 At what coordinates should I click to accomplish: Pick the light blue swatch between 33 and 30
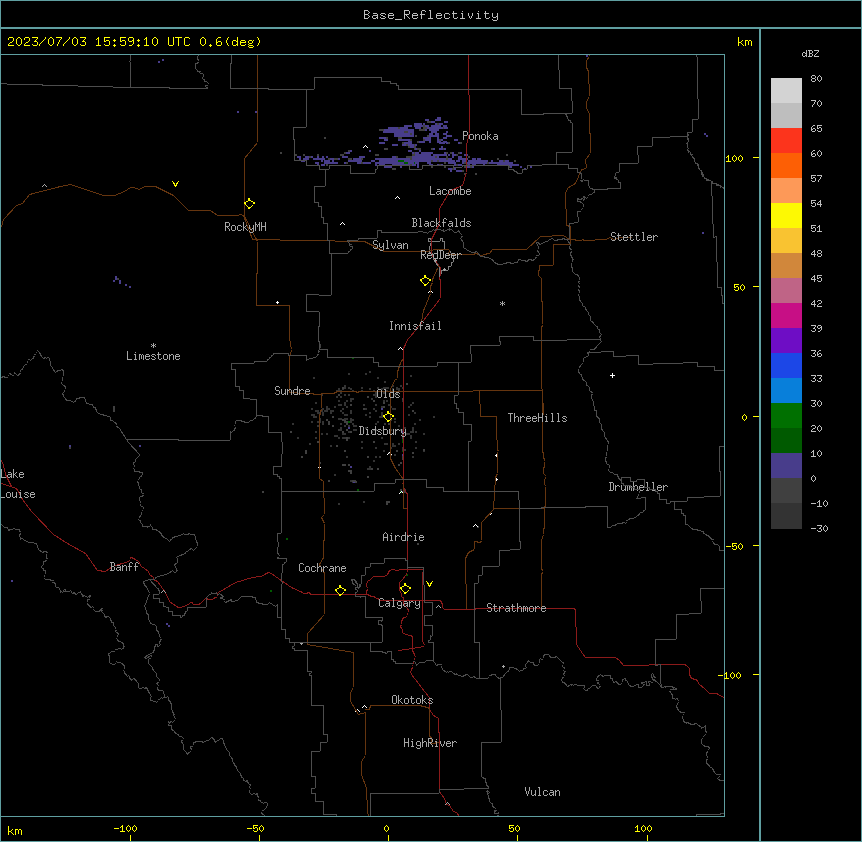click(786, 391)
